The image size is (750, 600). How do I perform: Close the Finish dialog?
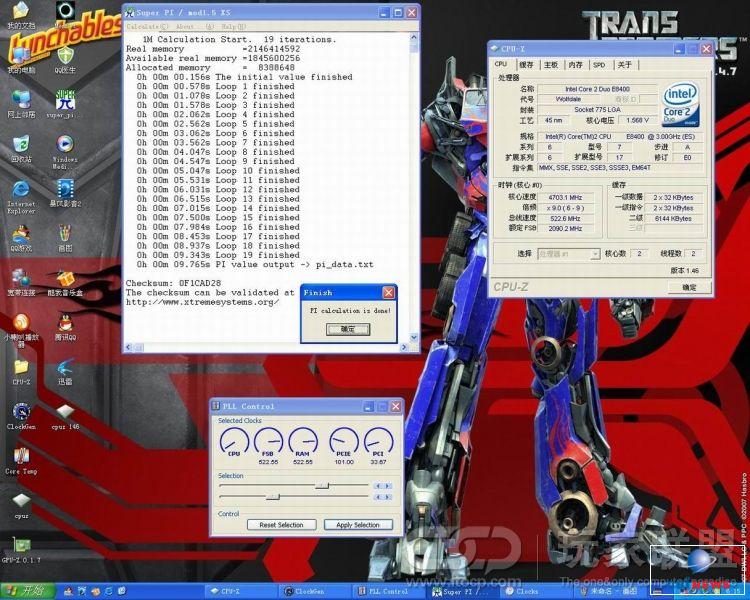(388, 292)
